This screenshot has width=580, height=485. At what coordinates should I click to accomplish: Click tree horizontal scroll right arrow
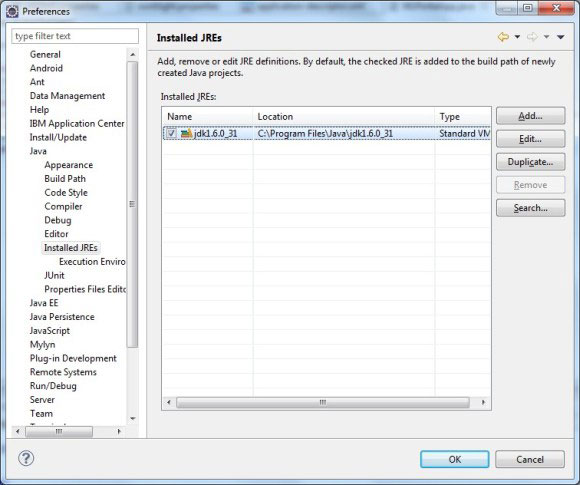click(119, 431)
